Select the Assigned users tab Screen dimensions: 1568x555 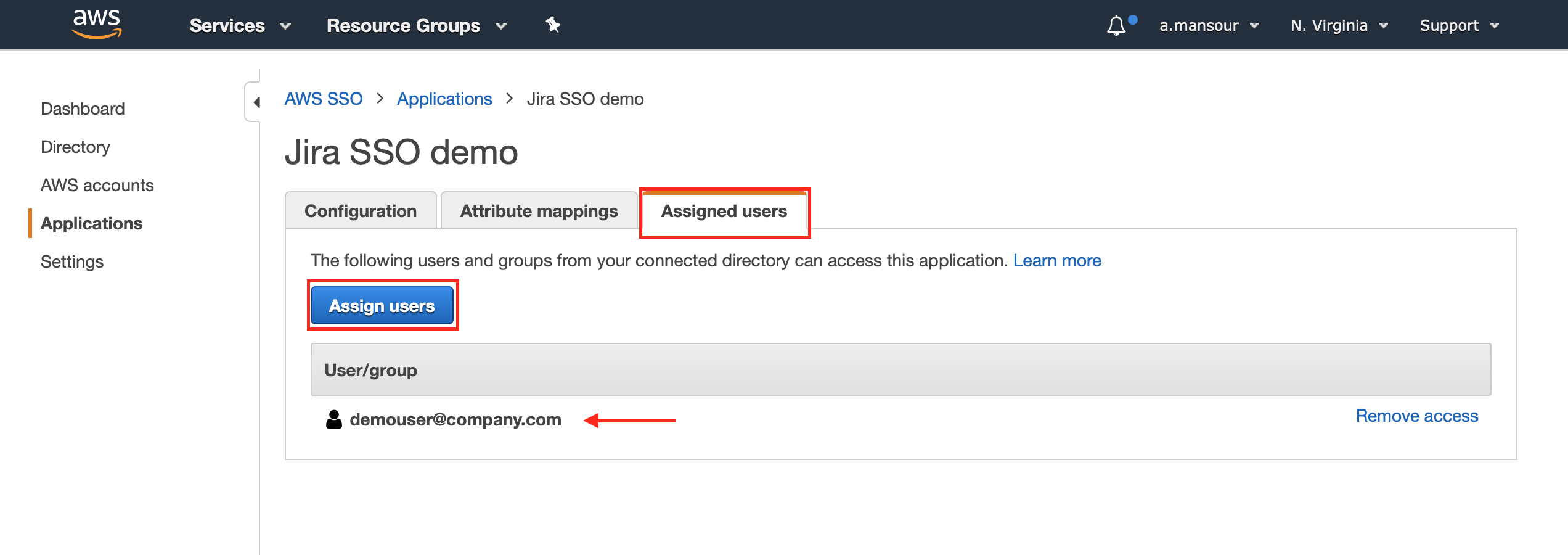coord(724,211)
